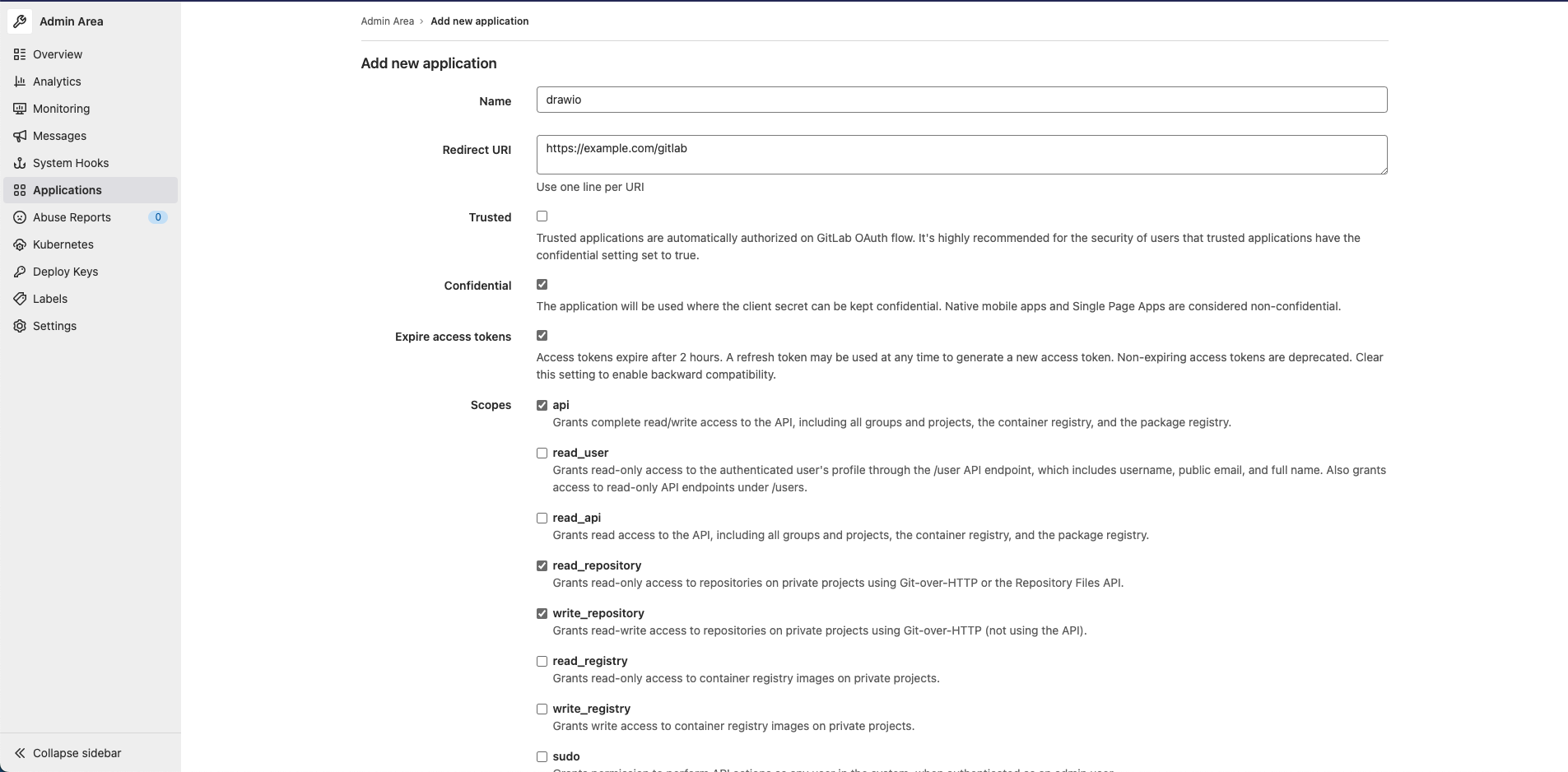Image resolution: width=1568 pixels, height=772 pixels.
Task: Uncheck the write_repository scope
Action: [542, 613]
